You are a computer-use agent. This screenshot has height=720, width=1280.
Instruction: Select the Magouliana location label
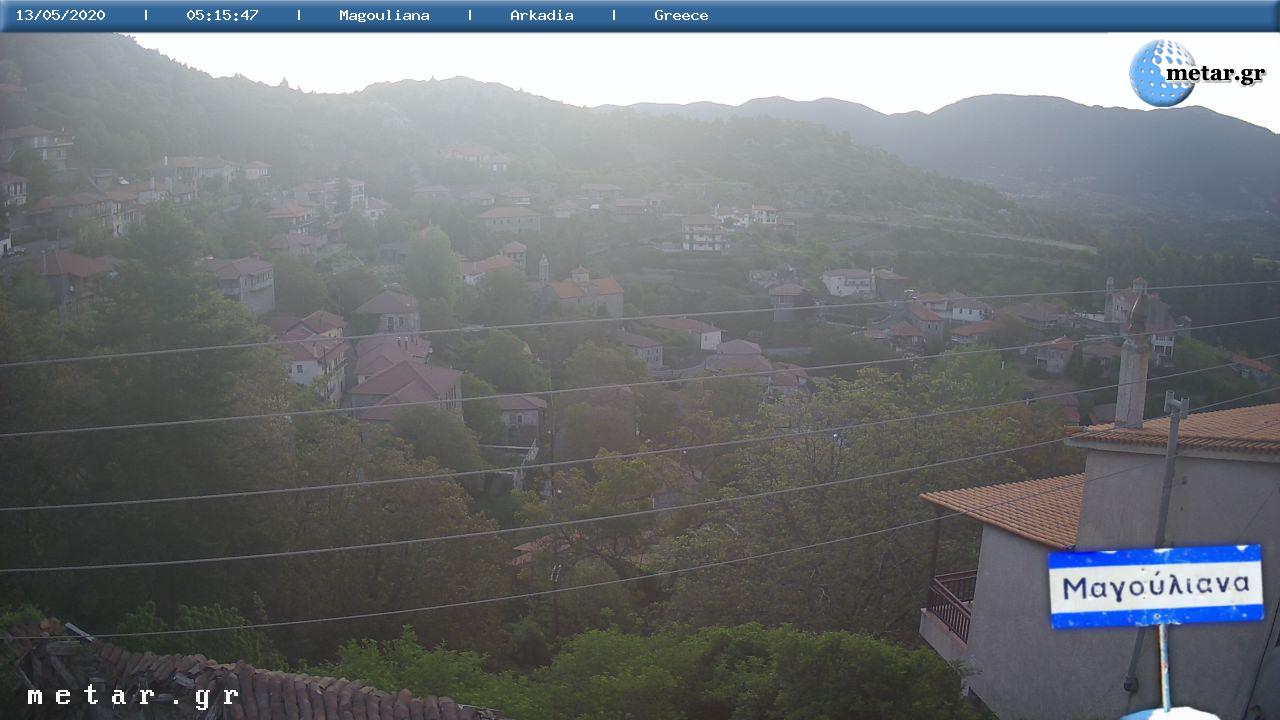tap(384, 15)
